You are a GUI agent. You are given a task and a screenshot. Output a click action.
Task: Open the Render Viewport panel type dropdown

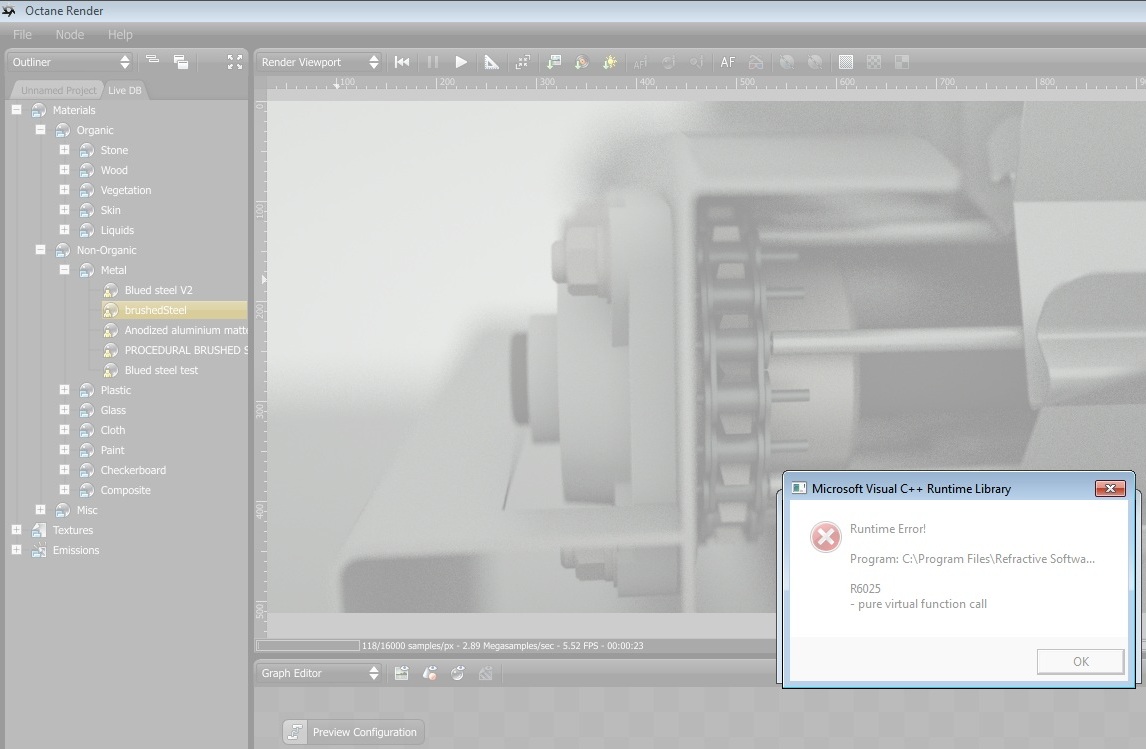point(319,62)
